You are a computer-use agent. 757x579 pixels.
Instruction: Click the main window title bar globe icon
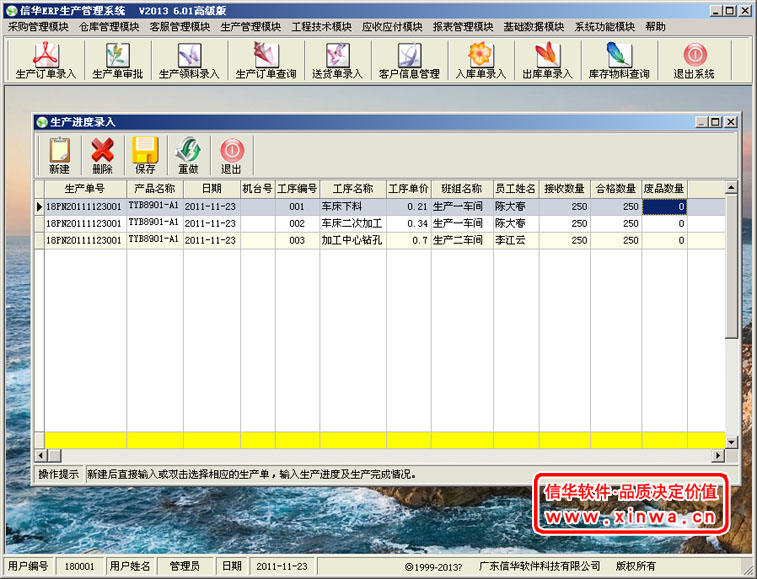tap(11, 11)
